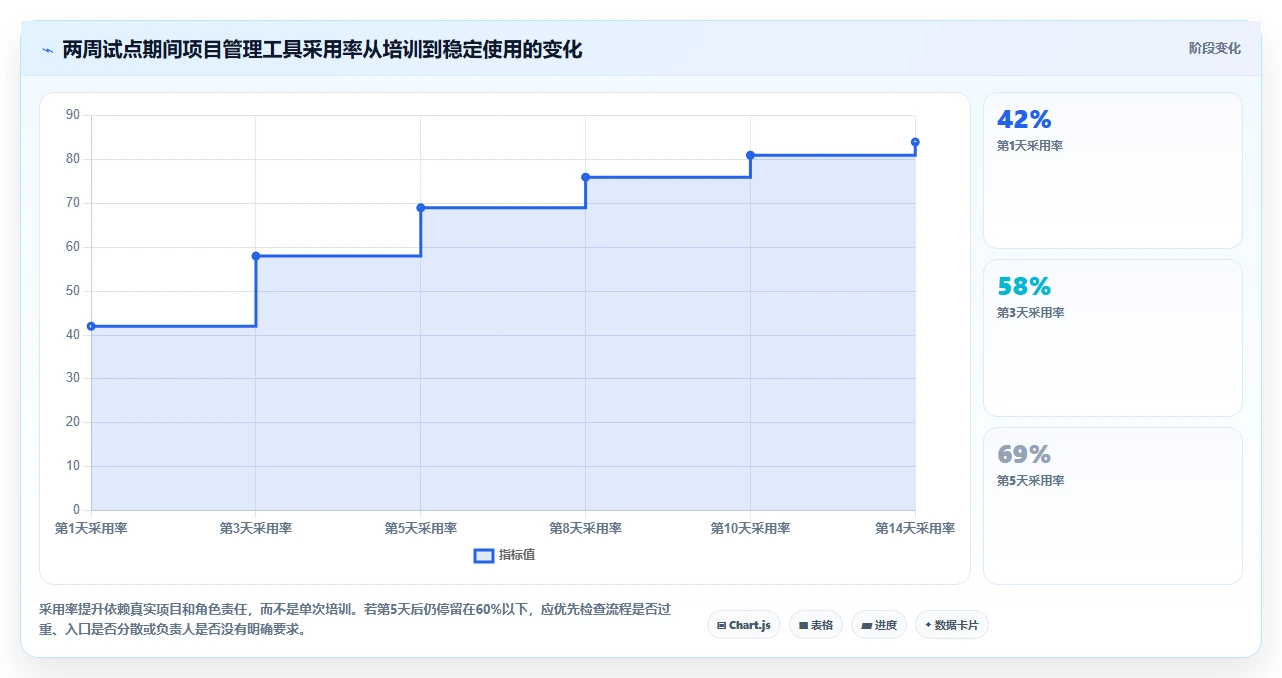Select the 58% 第3天采用率 card
1282x678 pixels.
pos(1113,338)
